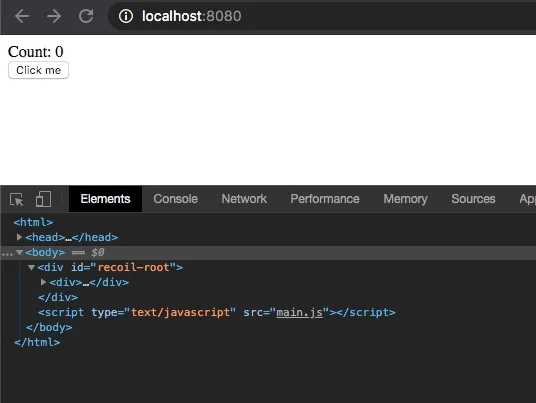The height and width of the screenshot is (403, 536).
Task: Open the Network tab
Action: 244,199
